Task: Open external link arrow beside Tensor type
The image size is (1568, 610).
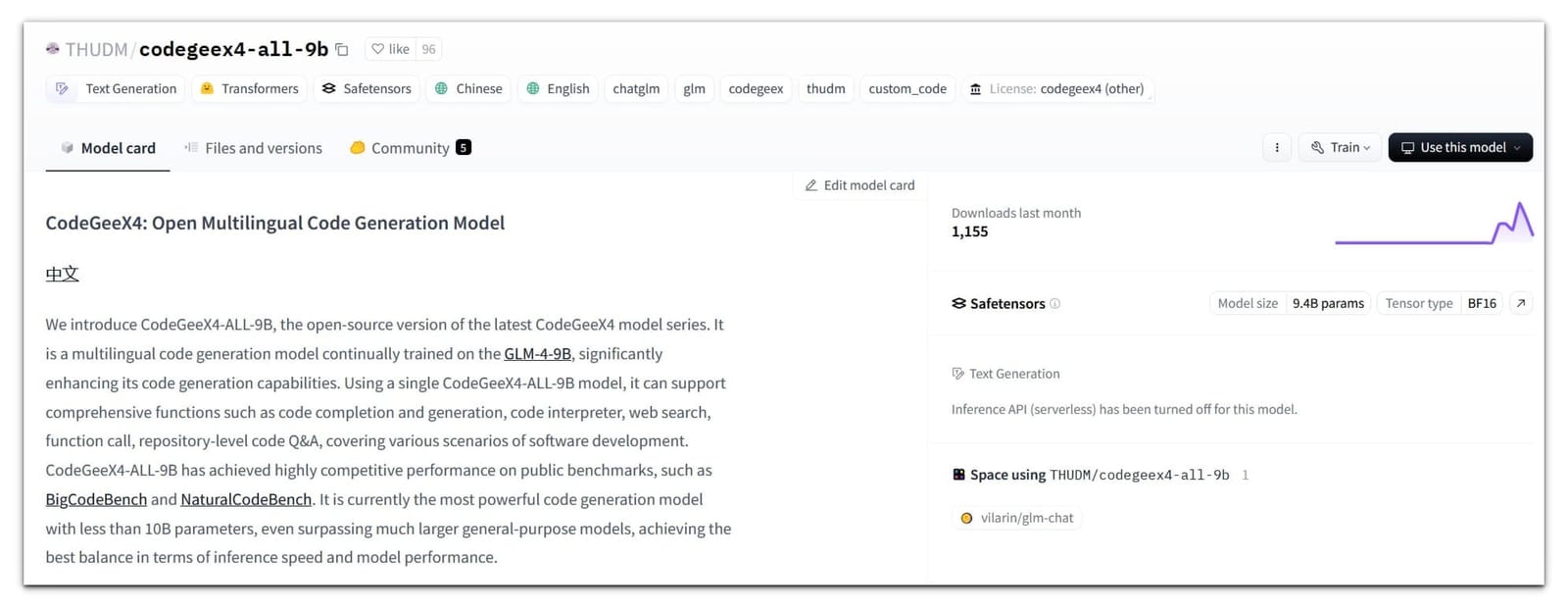Action: click(x=1519, y=304)
